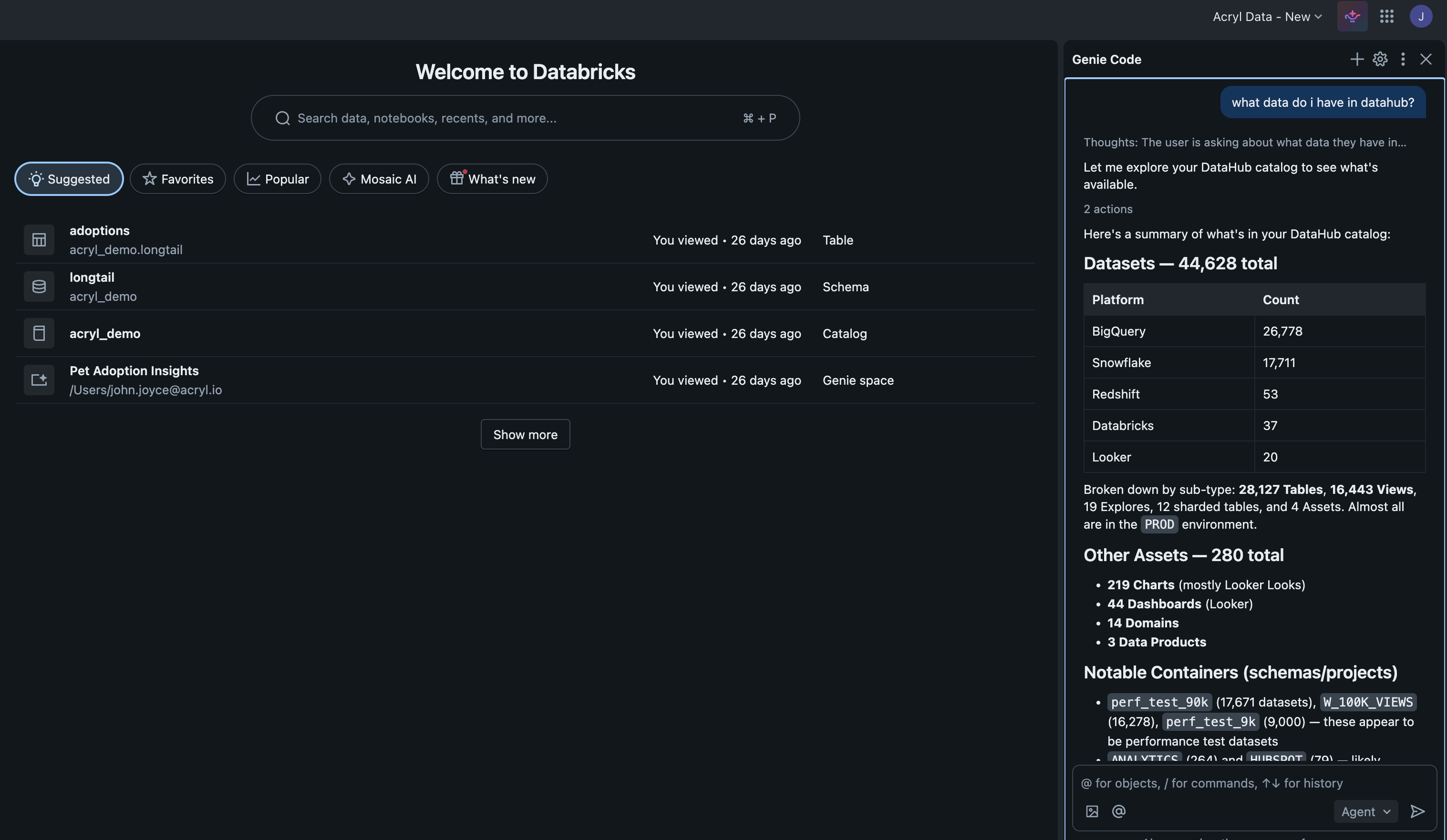The width and height of the screenshot is (1447, 840).
Task: Open the Pet Adoption Insights Genie space
Action: pos(134,370)
